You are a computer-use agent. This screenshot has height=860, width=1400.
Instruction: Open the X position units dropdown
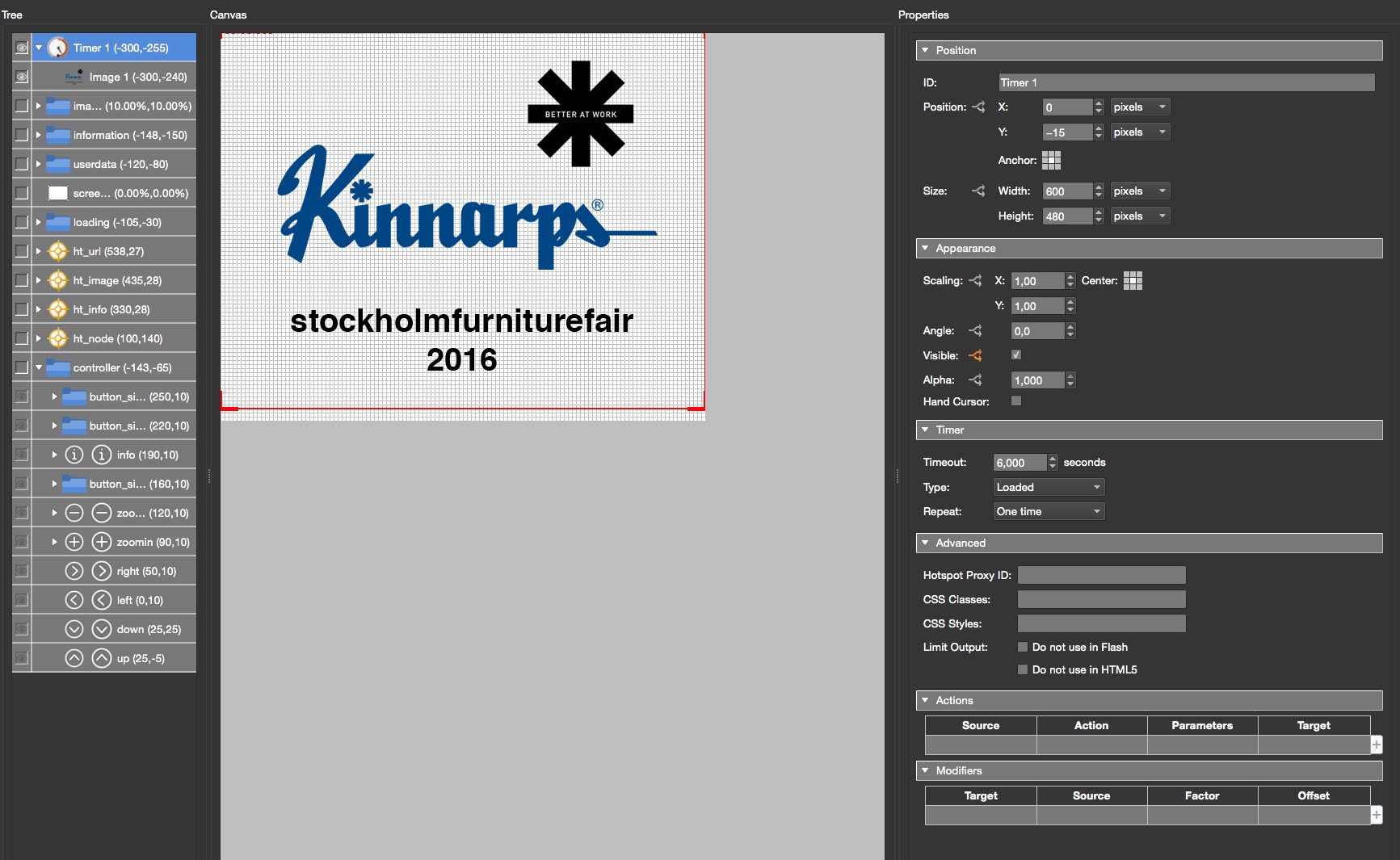tap(1140, 107)
